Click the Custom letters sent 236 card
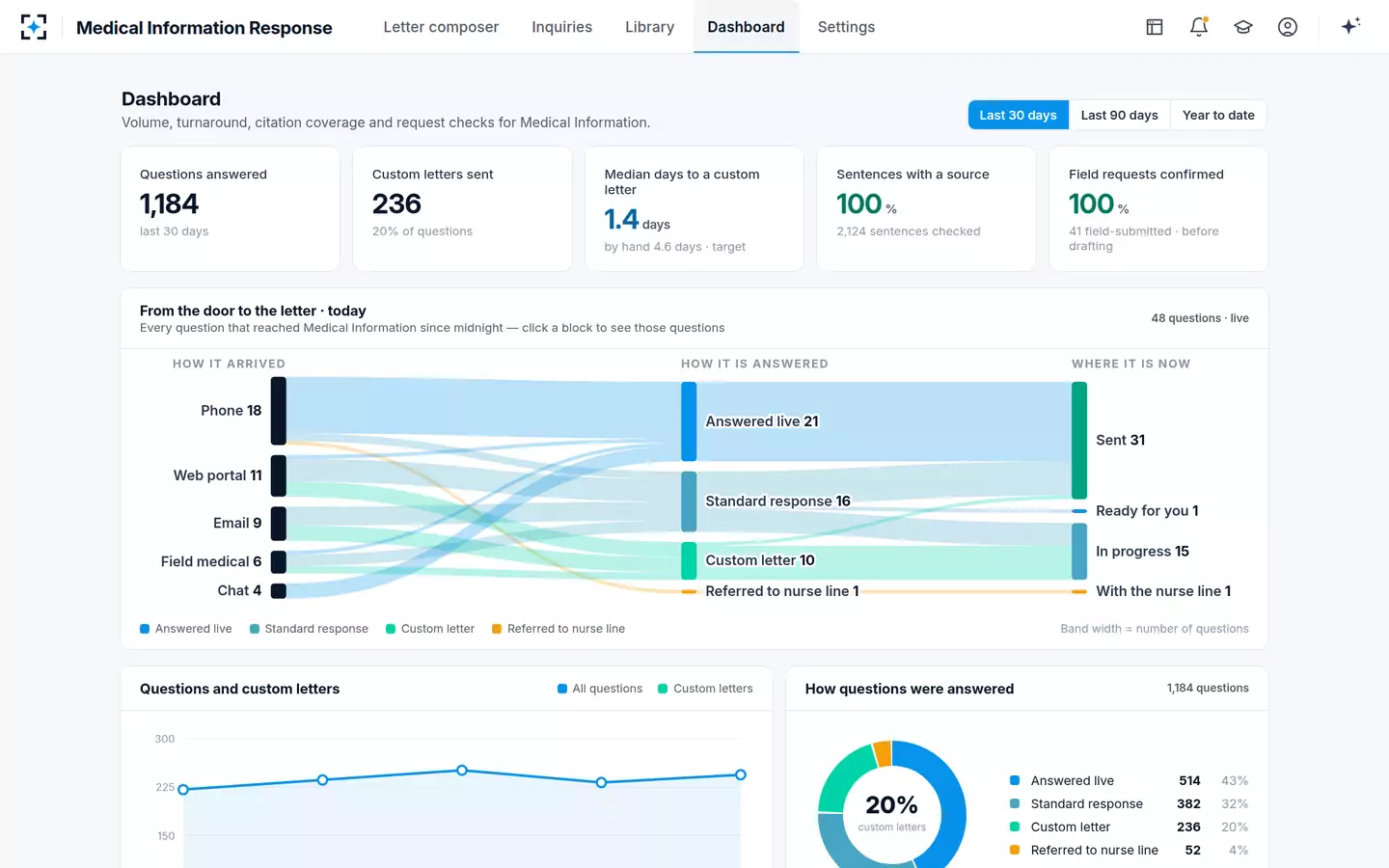1389x868 pixels. [x=462, y=208]
